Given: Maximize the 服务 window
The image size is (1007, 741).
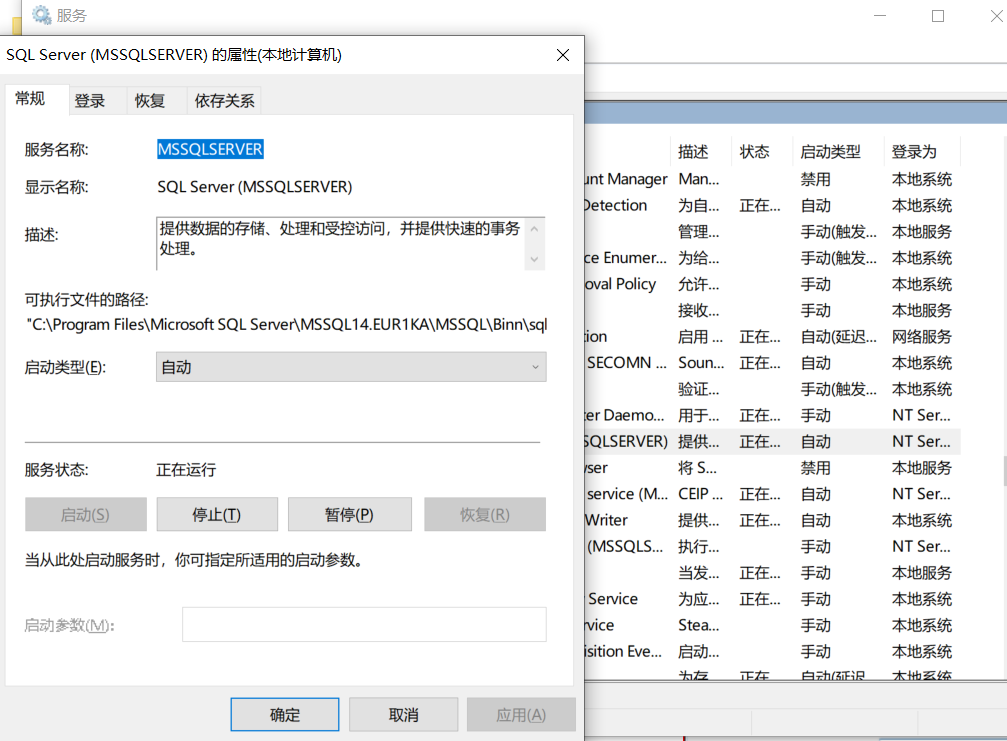Looking at the screenshot, I should (938, 16).
